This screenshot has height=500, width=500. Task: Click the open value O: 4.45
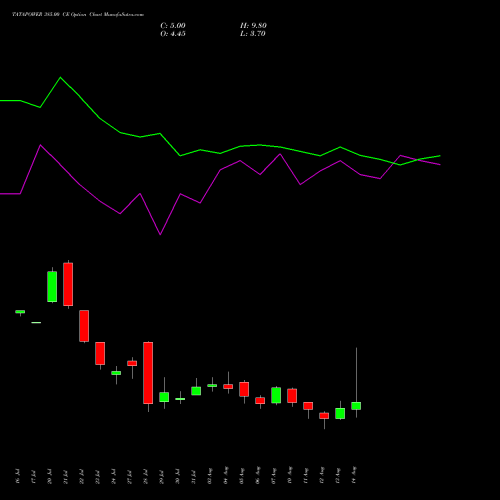(x=173, y=34)
